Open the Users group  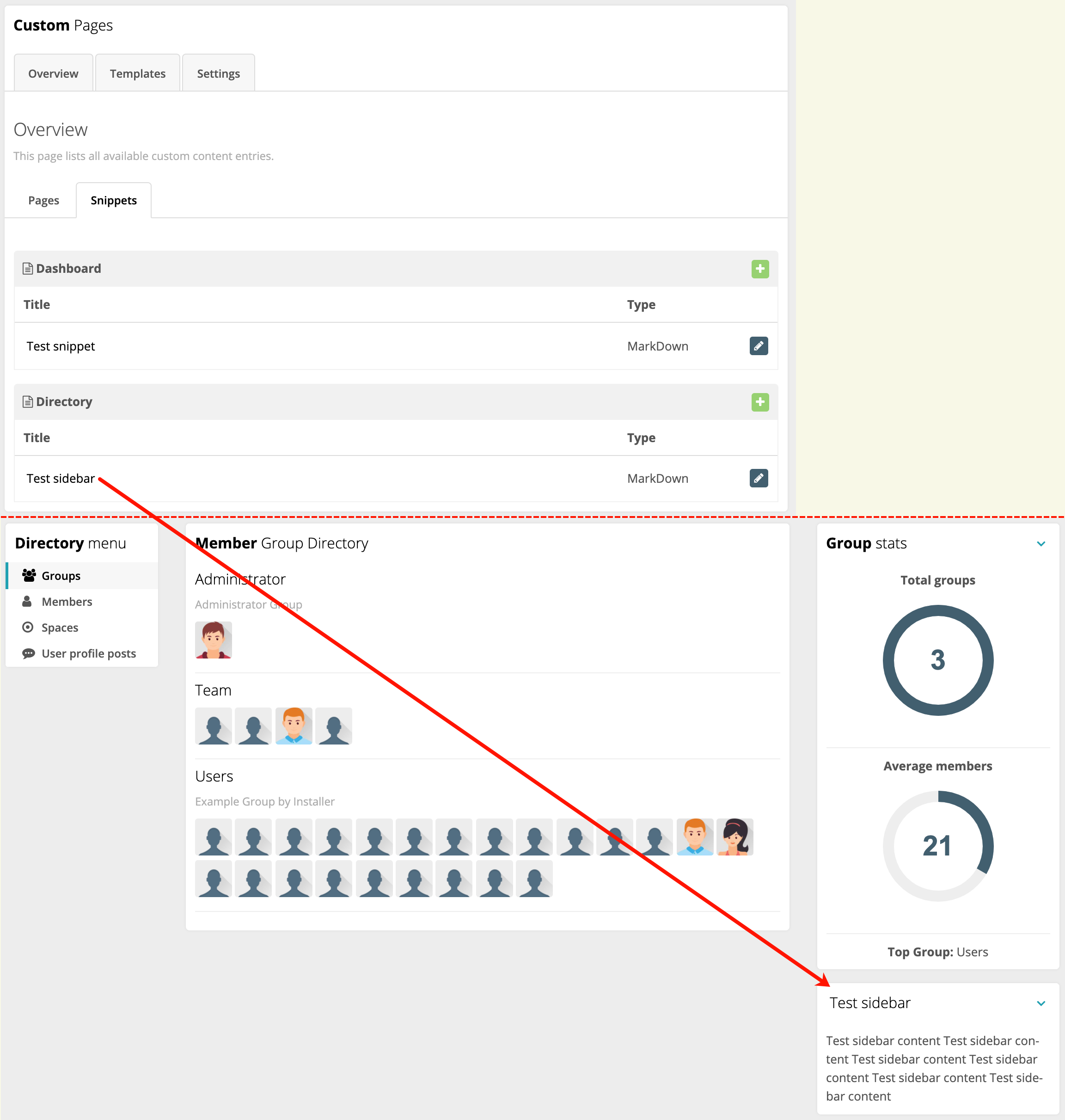click(x=214, y=776)
